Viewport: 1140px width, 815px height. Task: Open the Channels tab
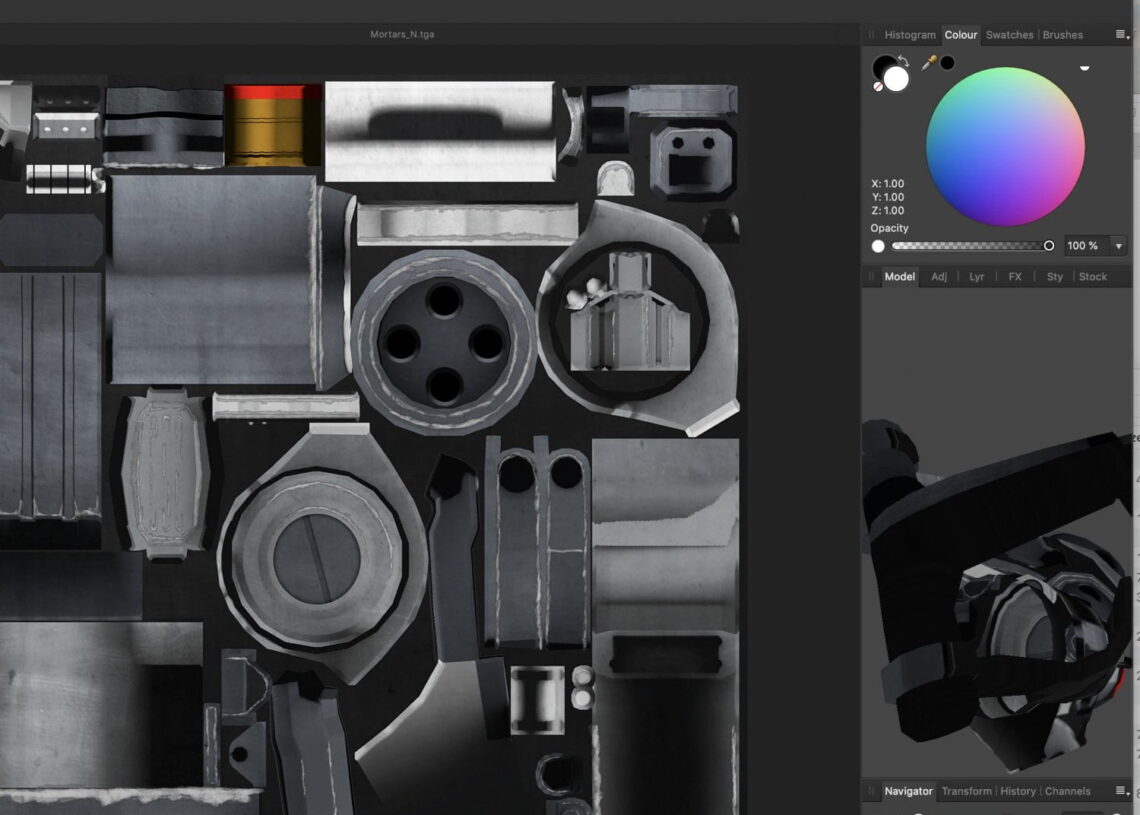coord(1068,791)
